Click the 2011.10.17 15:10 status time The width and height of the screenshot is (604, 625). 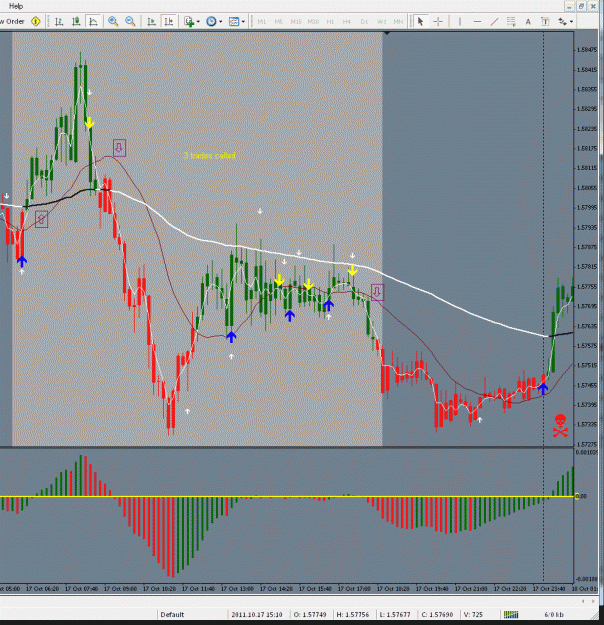point(257,614)
